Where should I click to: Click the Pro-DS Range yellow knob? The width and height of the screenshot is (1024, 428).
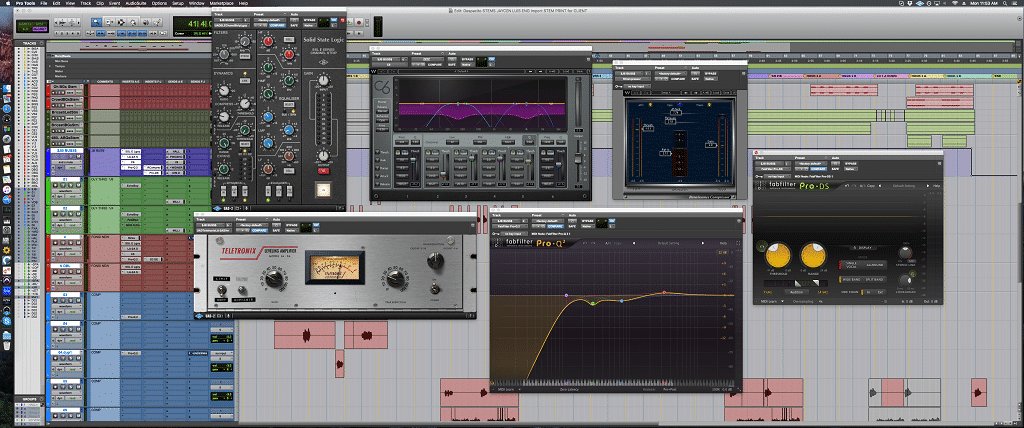[813, 255]
